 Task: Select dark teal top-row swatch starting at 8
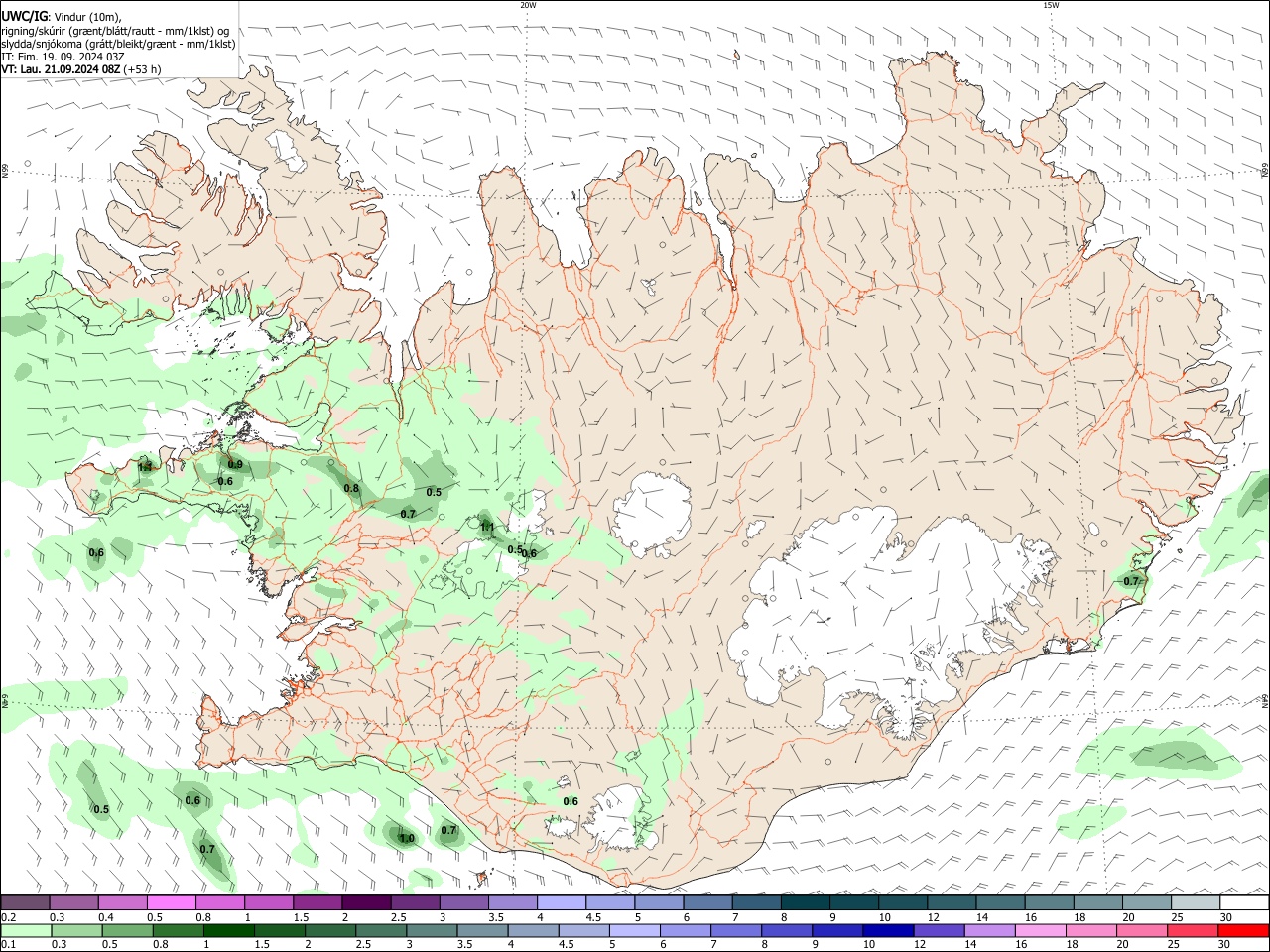pyautogui.click(x=805, y=902)
